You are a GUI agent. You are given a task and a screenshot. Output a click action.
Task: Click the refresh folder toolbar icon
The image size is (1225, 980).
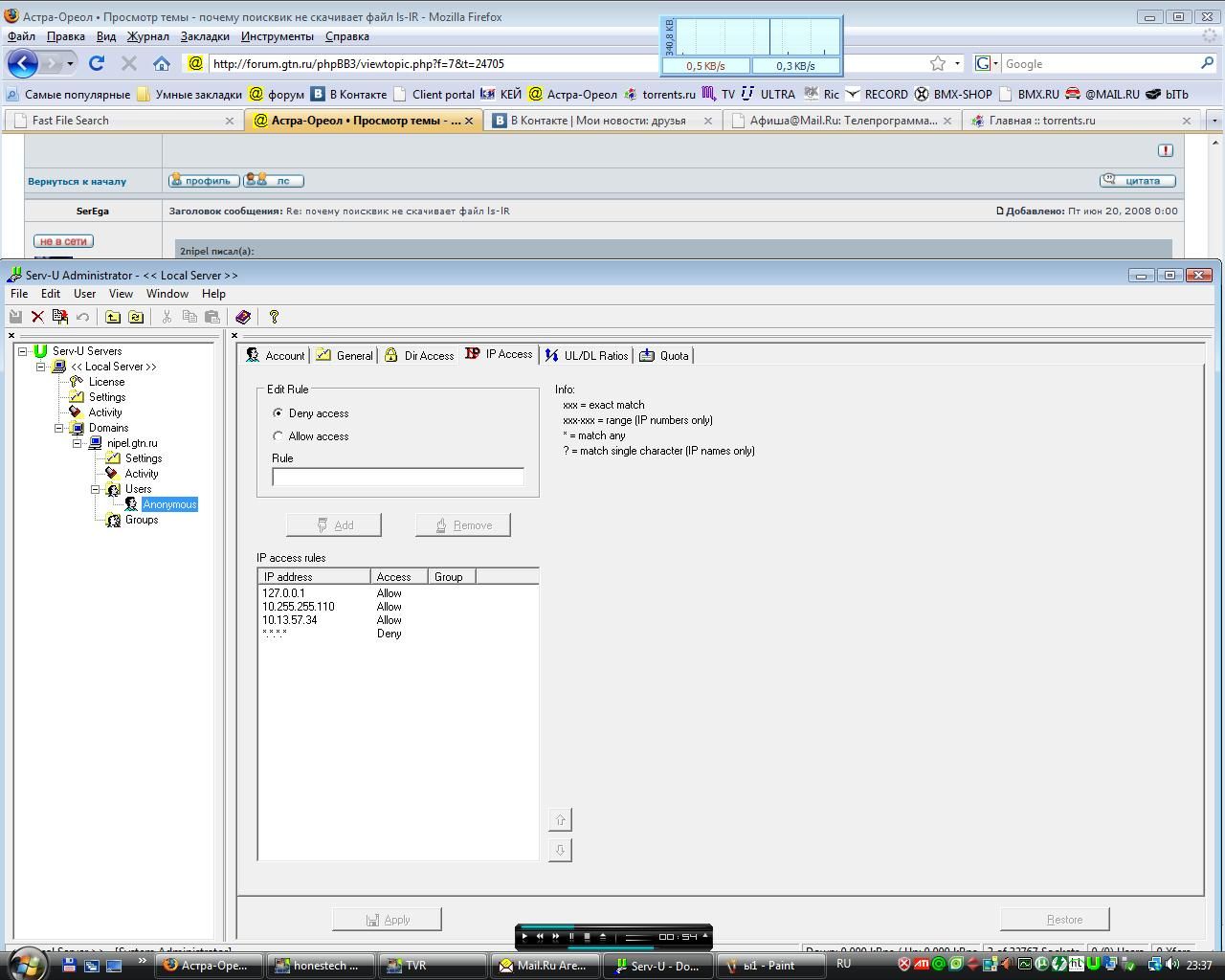pos(136,317)
